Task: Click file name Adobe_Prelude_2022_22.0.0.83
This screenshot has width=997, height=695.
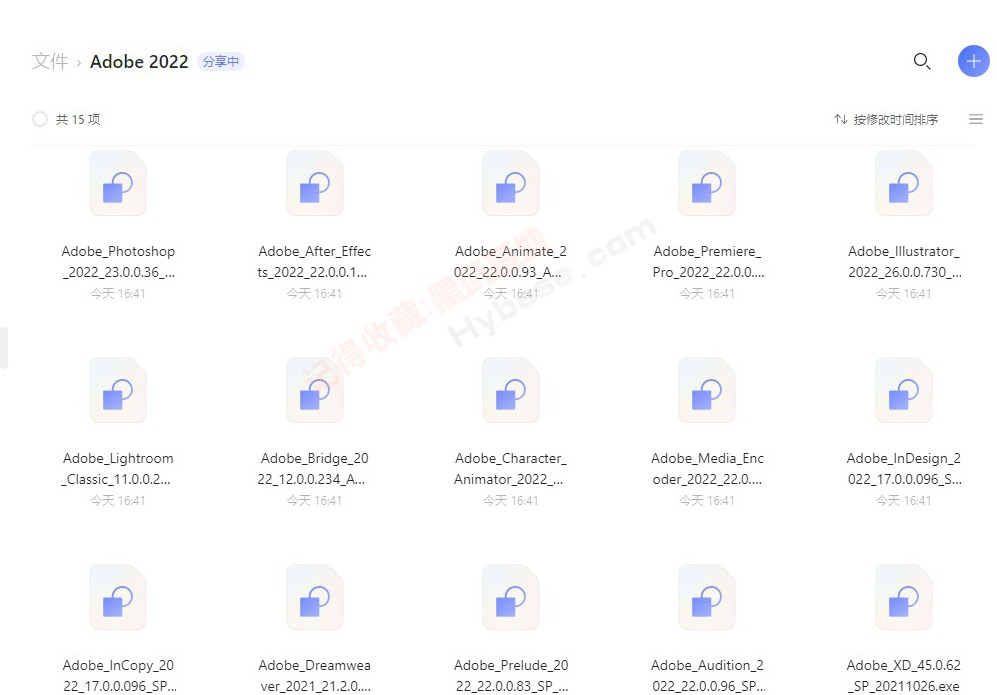Action: coord(511,675)
